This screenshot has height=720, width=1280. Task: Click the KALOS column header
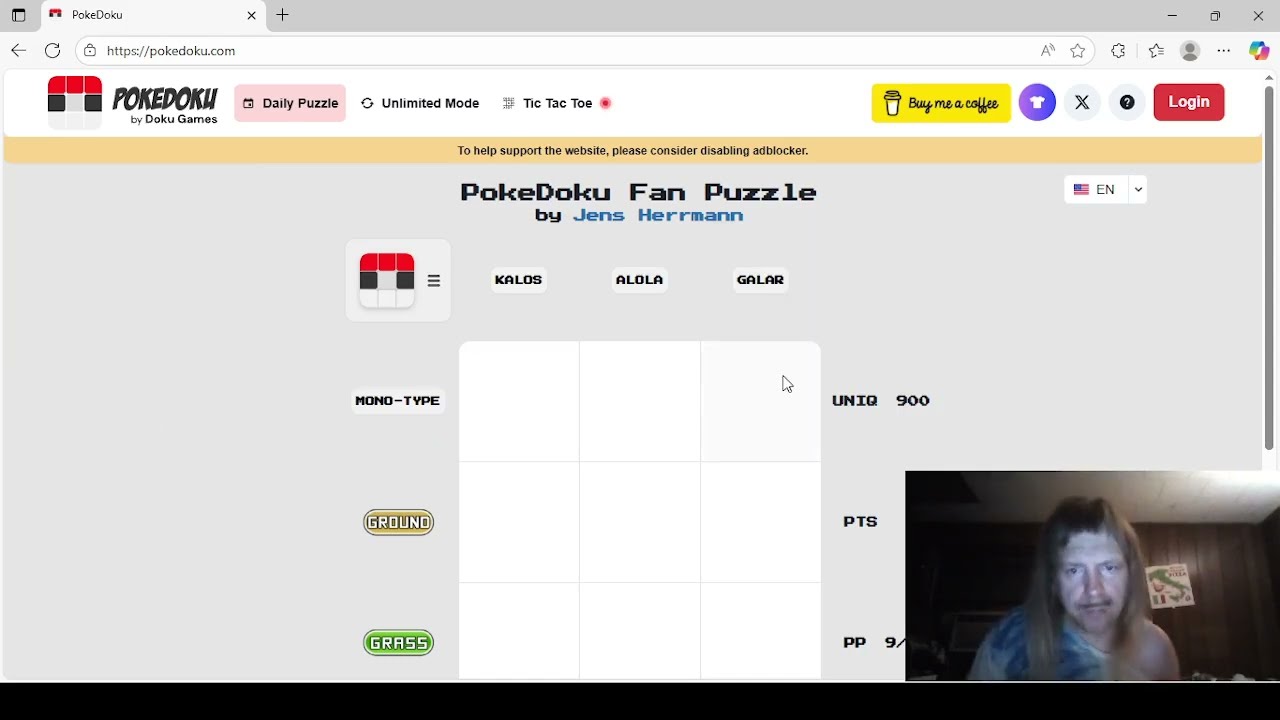518,280
